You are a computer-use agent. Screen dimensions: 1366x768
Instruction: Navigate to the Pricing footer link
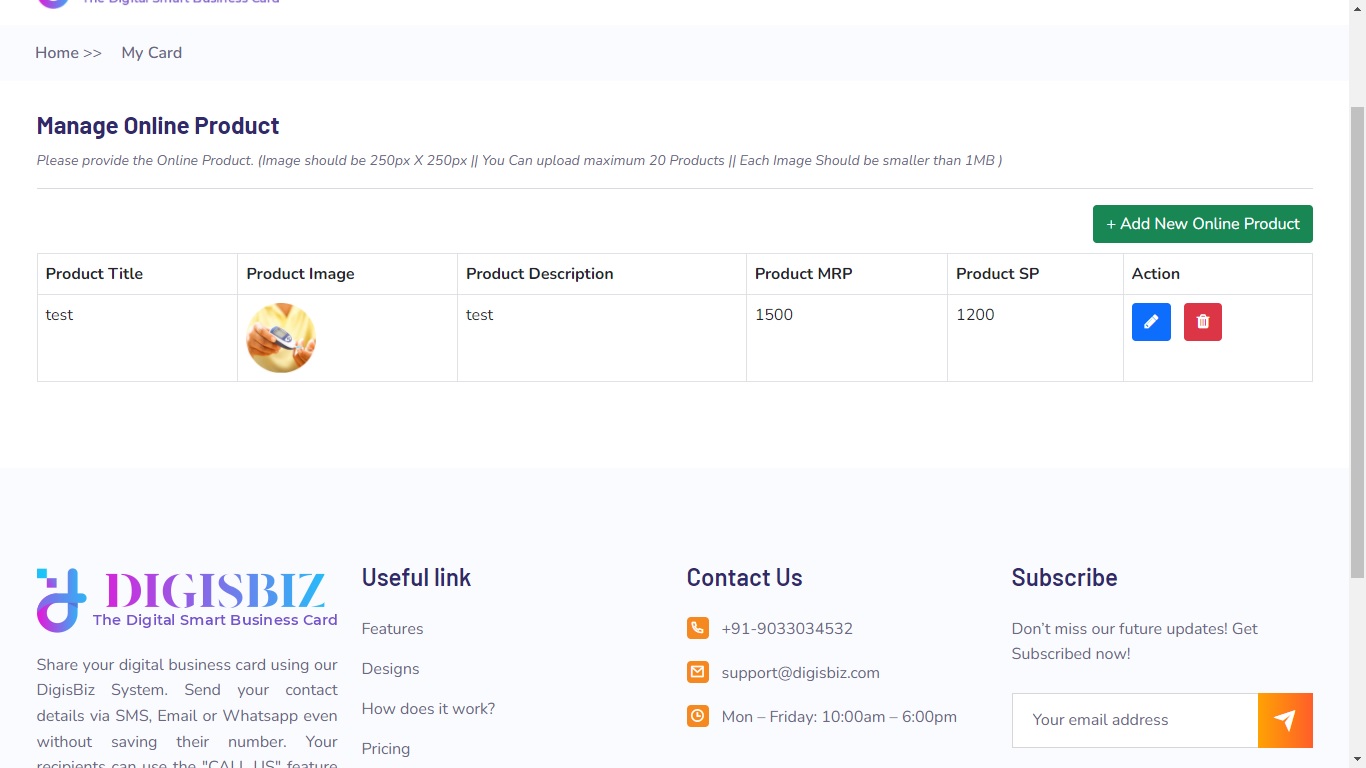pyautogui.click(x=386, y=749)
